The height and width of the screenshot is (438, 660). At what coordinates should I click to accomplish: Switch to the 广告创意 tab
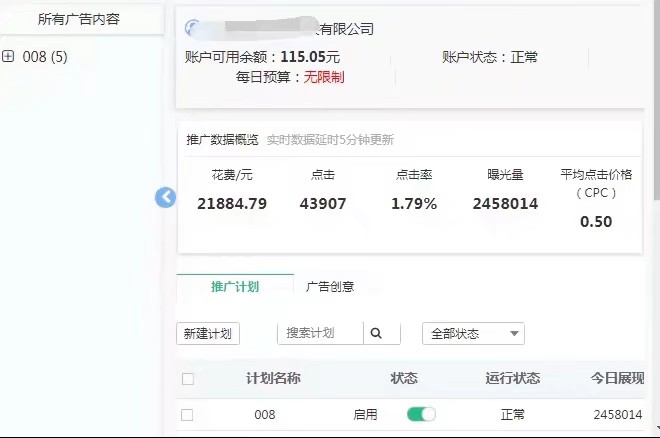pyautogui.click(x=330, y=287)
